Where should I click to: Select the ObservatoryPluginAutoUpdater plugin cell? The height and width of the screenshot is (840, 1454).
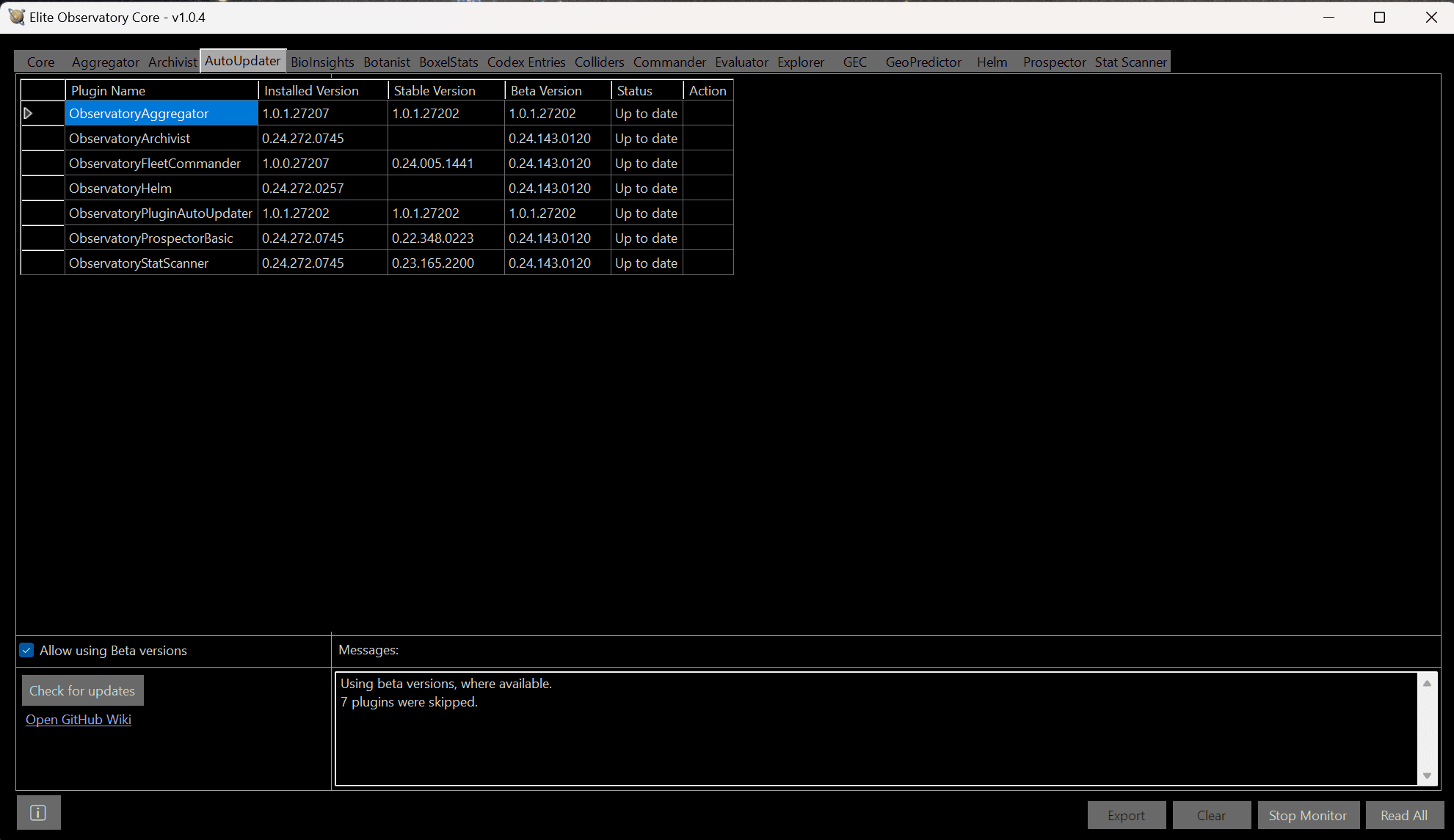coord(161,213)
